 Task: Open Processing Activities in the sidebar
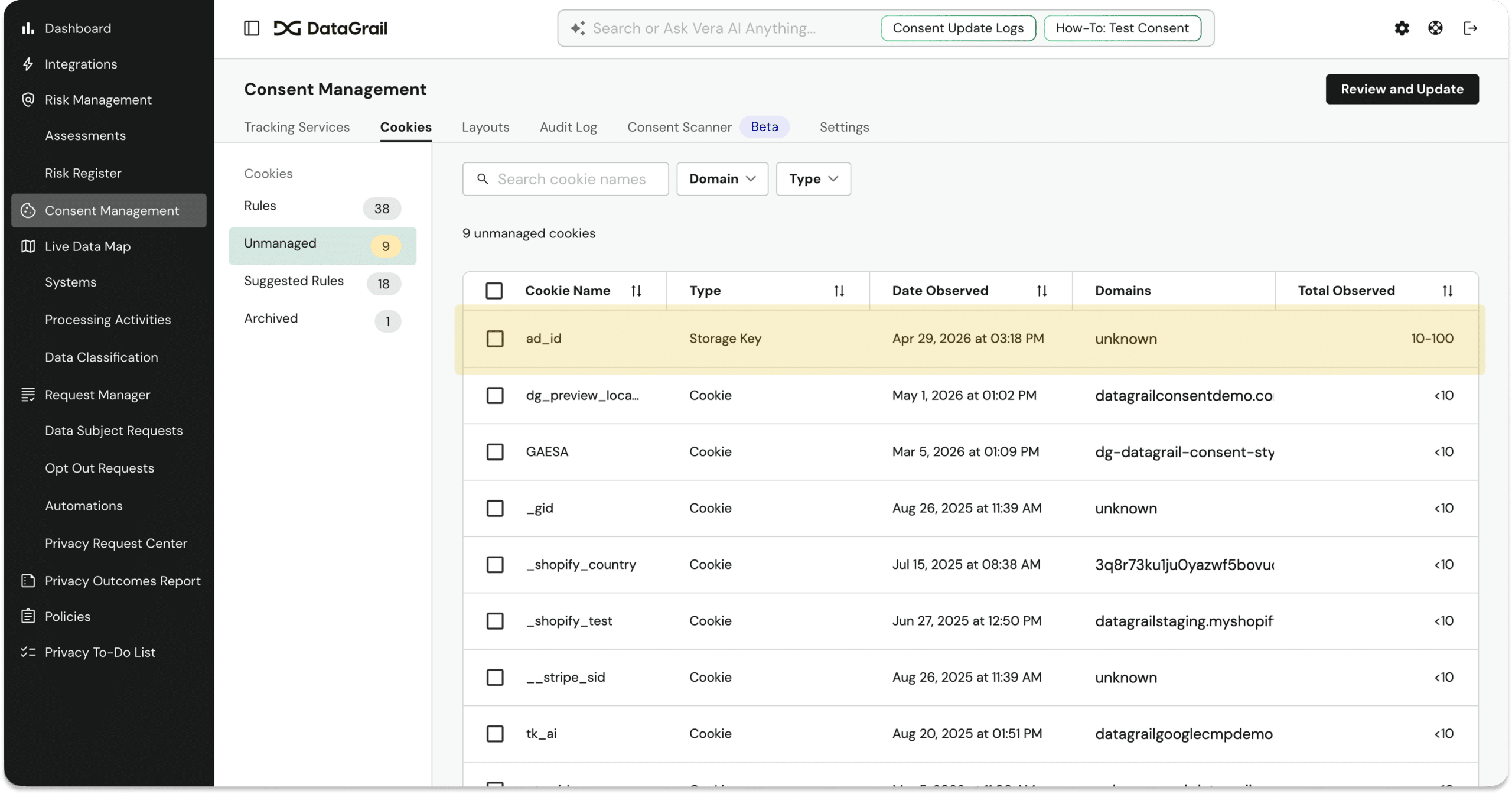108,320
